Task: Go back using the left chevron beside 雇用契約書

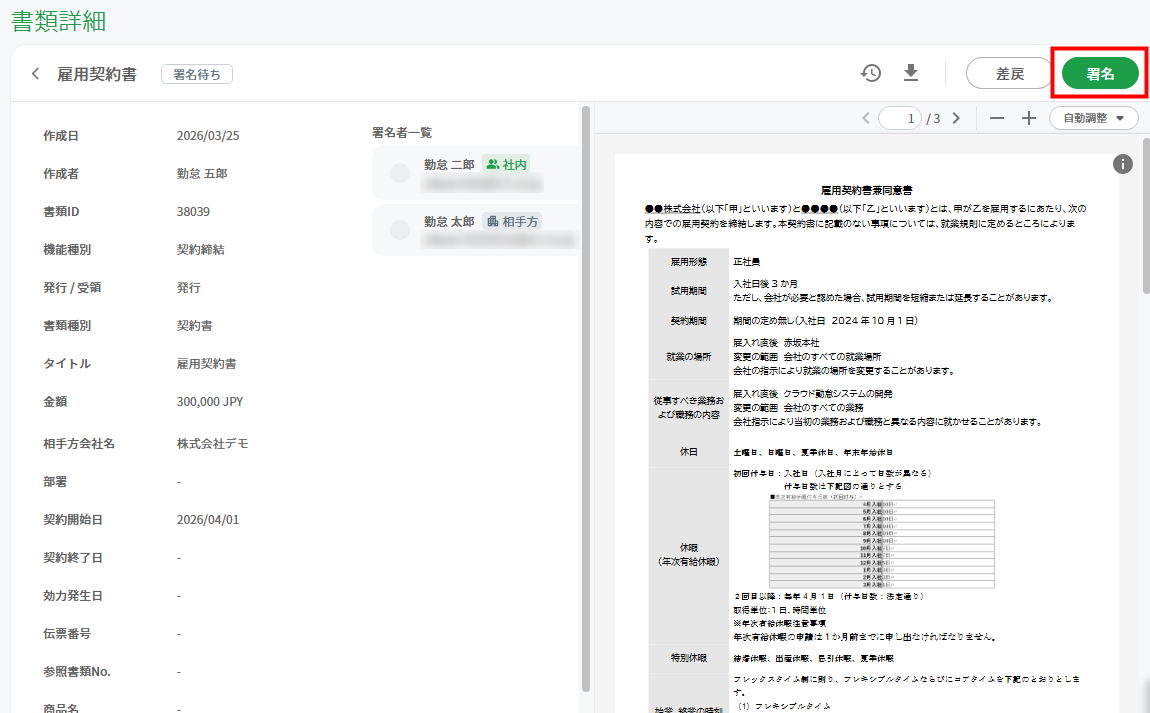Action: click(35, 74)
